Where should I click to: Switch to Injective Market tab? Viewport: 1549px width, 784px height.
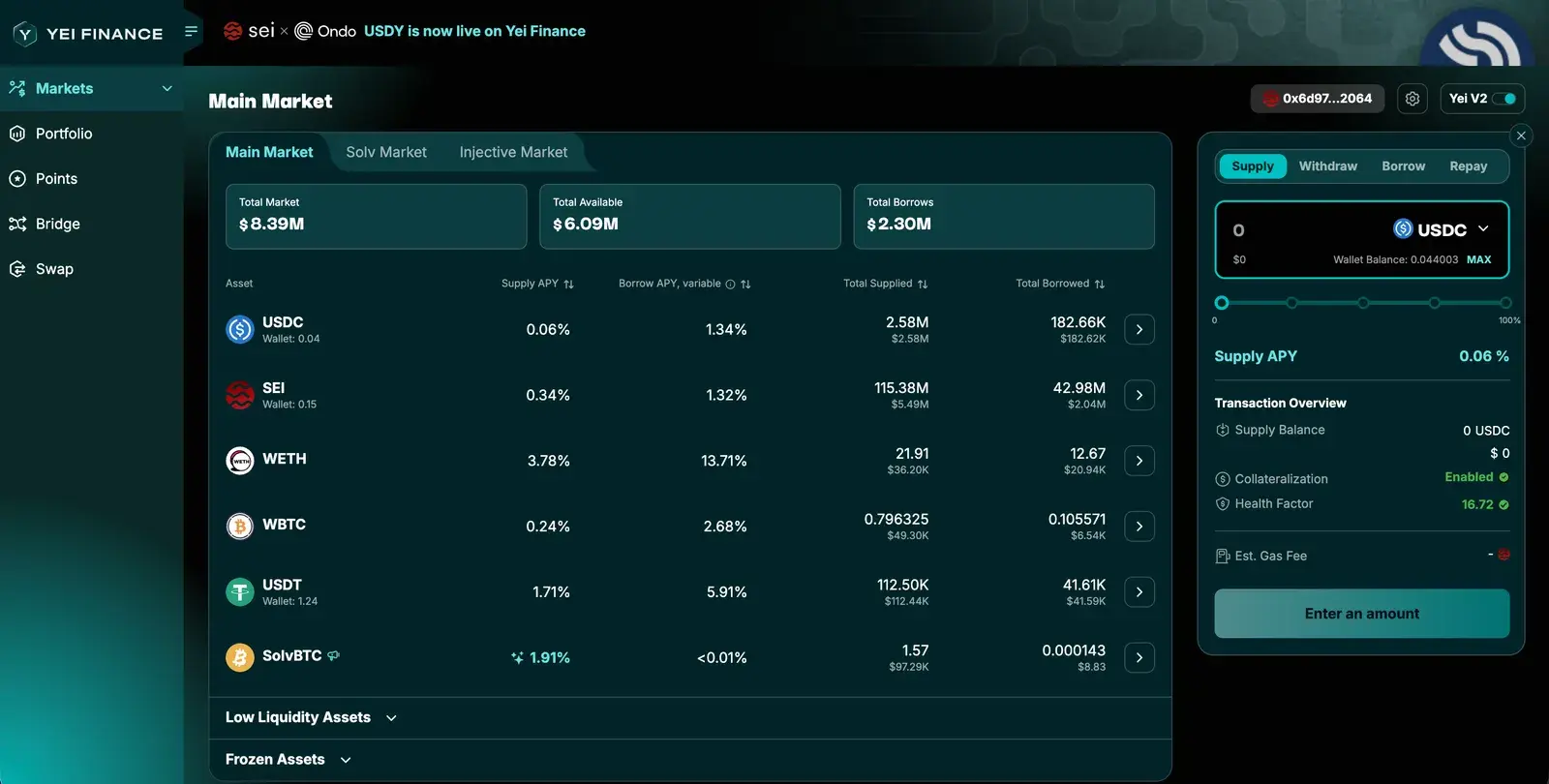pyautogui.click(x=513, y=152)
